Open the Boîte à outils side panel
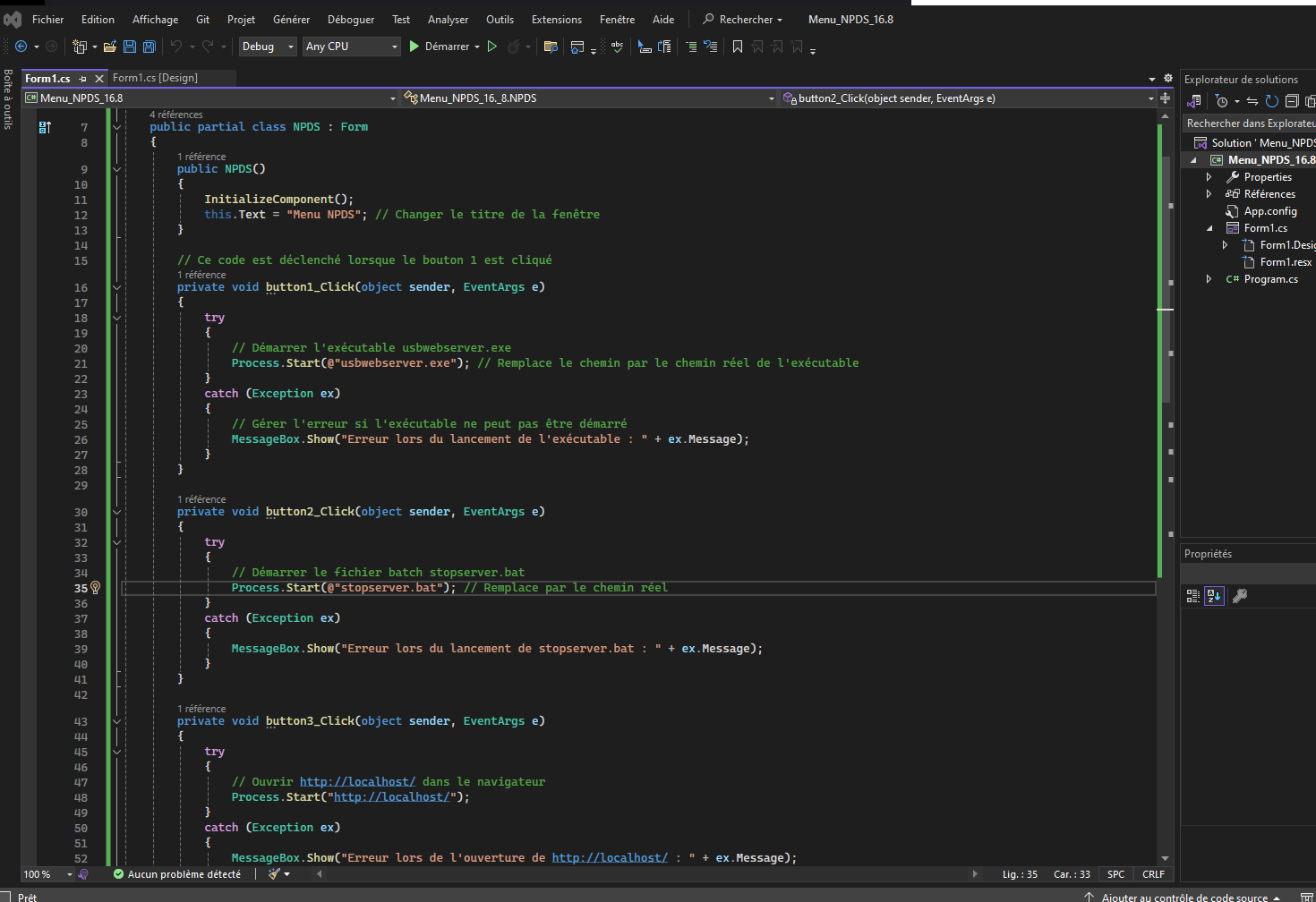 coord(8,99)
